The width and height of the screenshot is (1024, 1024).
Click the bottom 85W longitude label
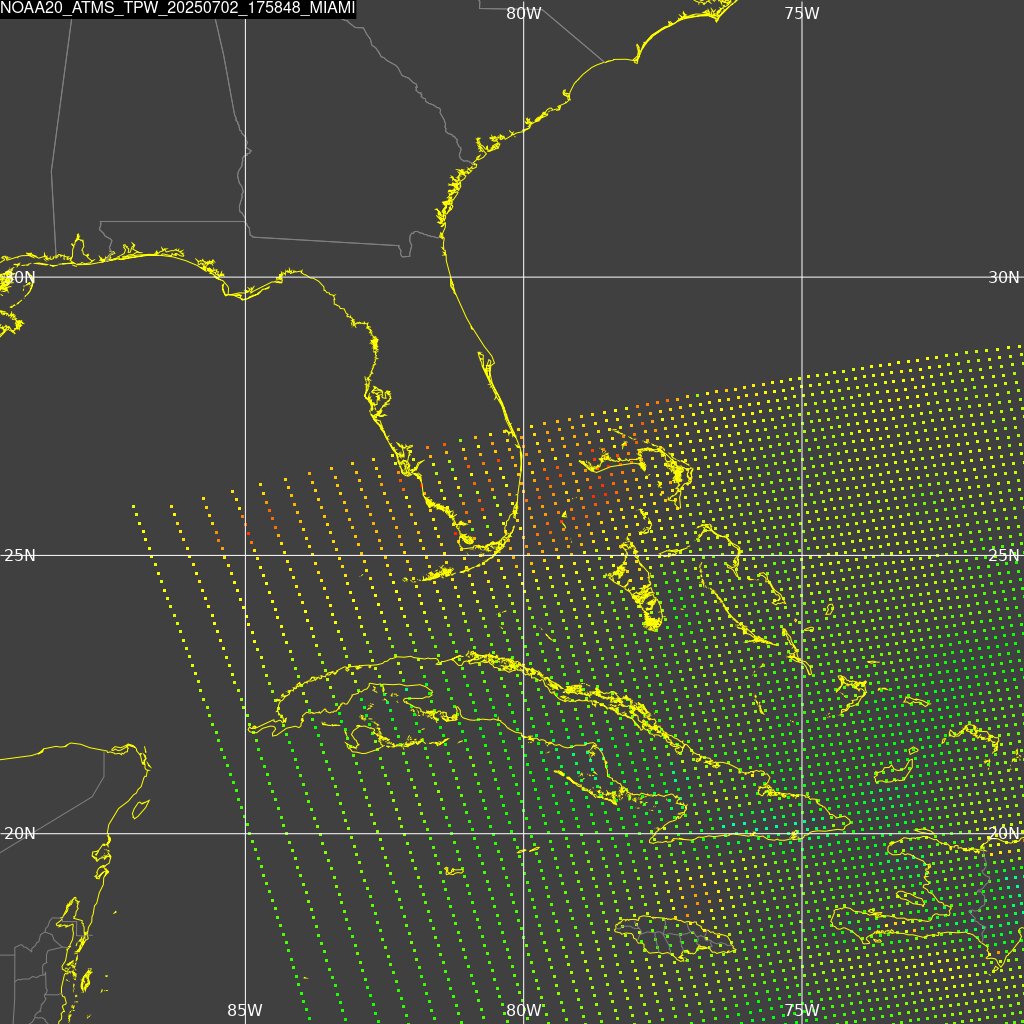click(245, 1010)
